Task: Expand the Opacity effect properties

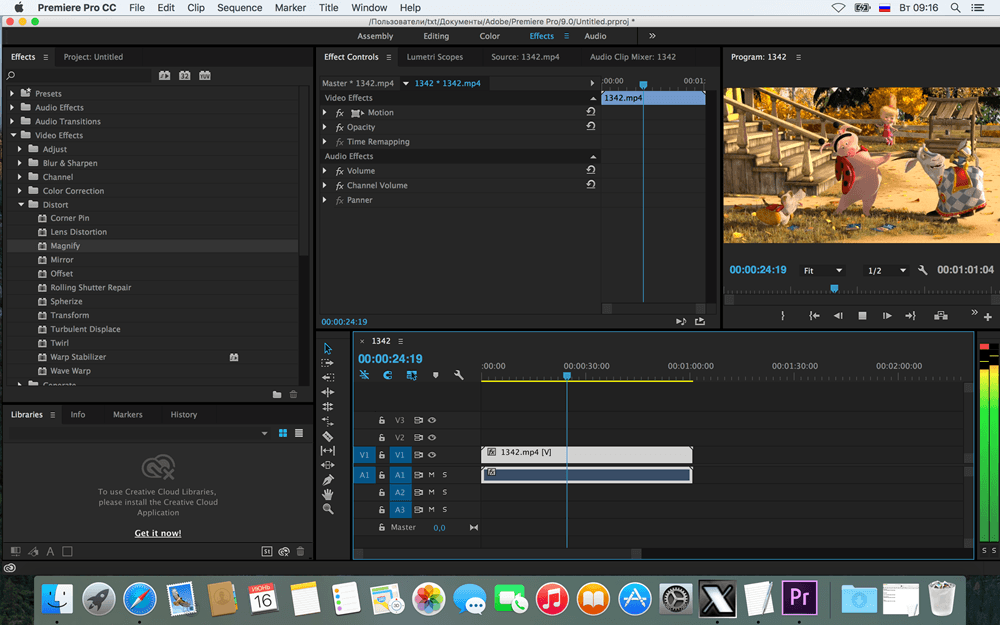Action: coord(325,127)
